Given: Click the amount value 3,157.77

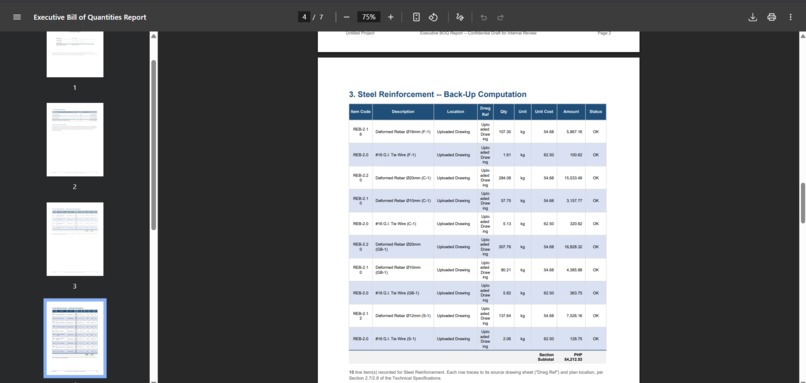Looking at the screenshot, I should (574, 200).
